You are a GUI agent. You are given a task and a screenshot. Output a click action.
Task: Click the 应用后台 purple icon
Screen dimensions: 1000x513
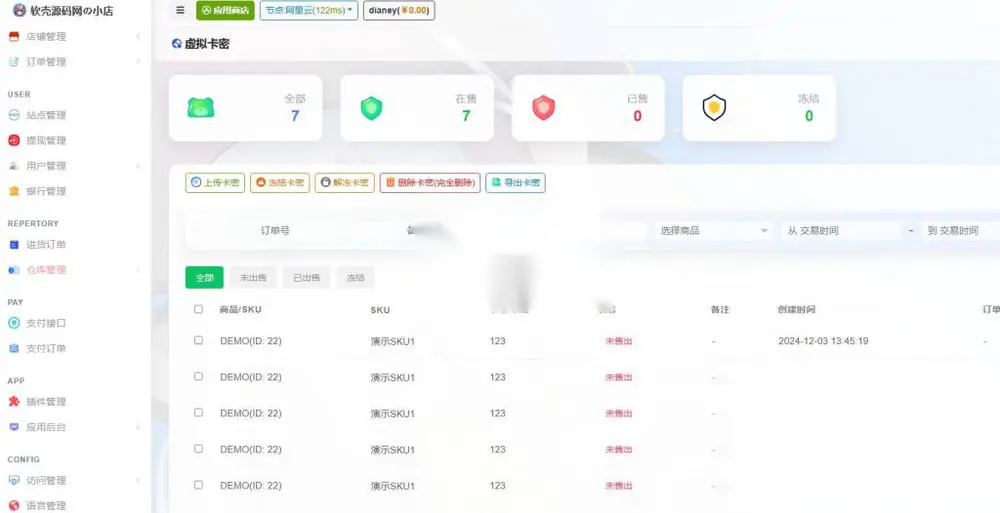click(14, 427)
